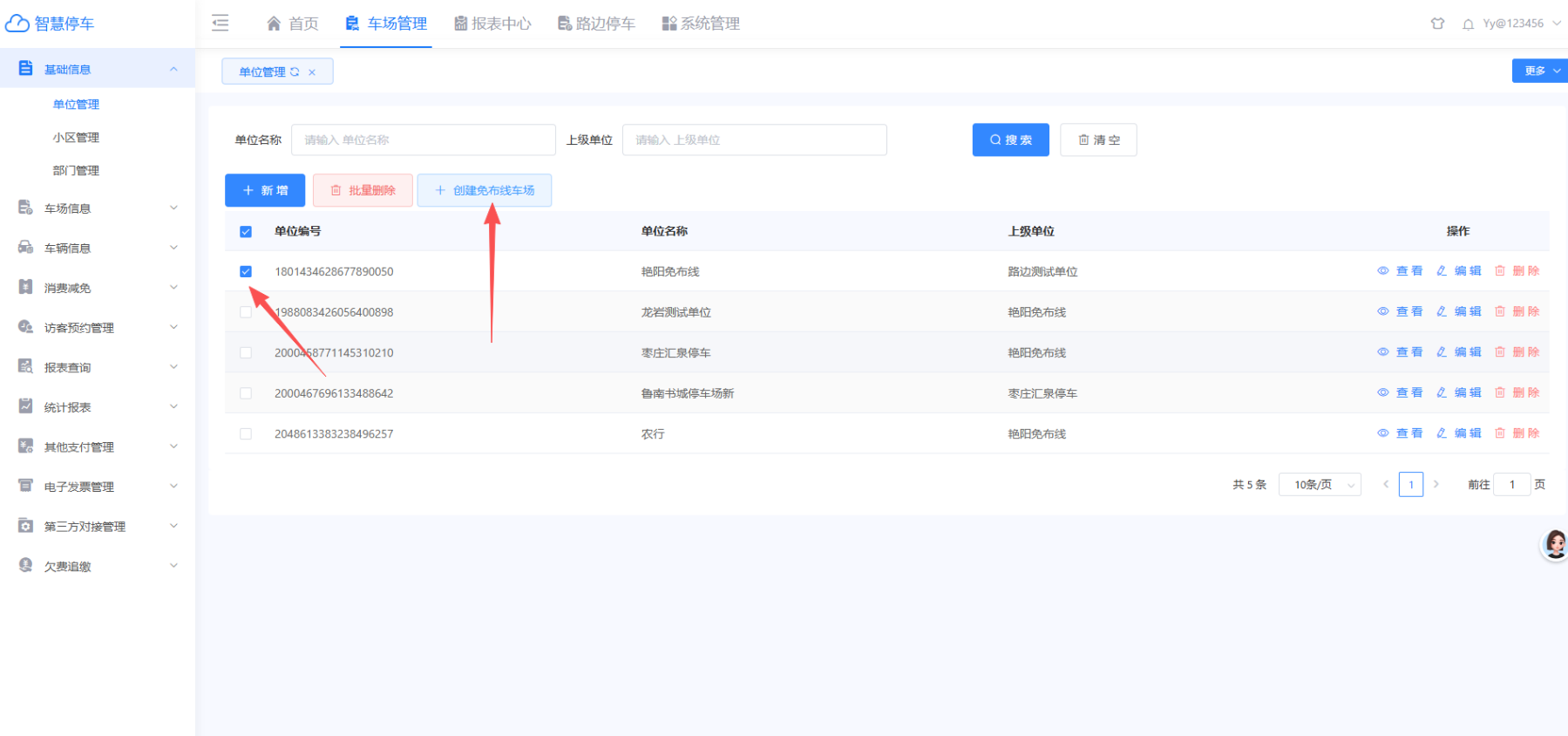Expand the 访客预约管理 menu chevron
Image resolution: width=1568 pixels, height=736 pixels.
pyautogui.click(x=173, y=327)
